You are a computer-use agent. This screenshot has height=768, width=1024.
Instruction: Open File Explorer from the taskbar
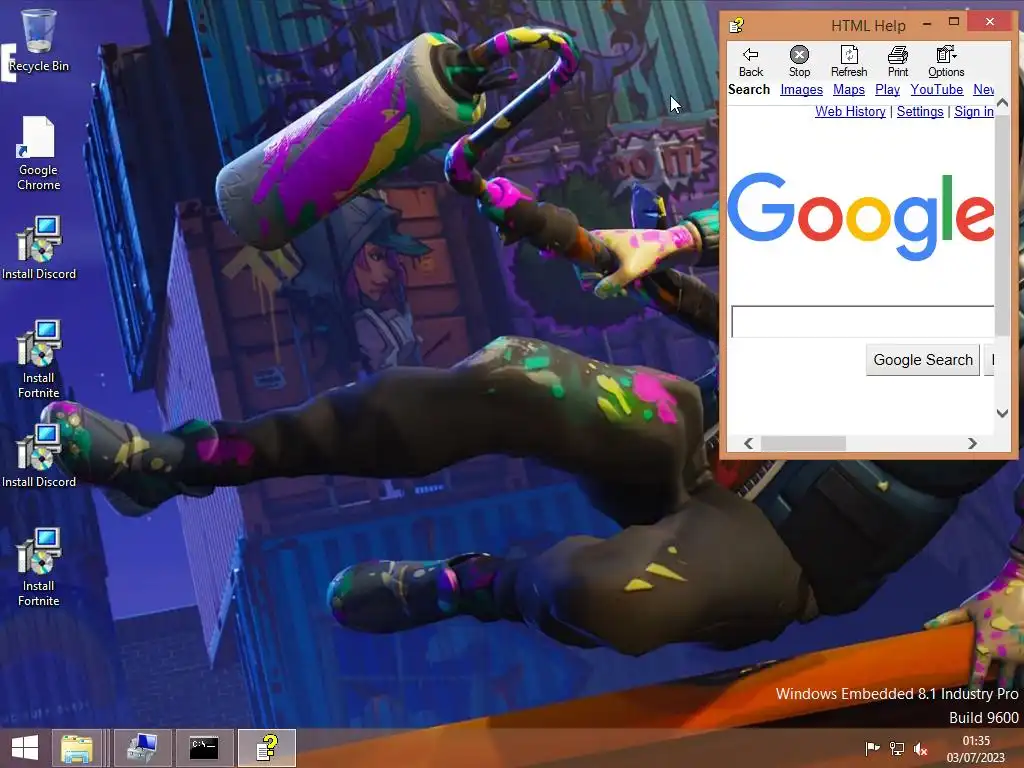pos(76,748)
